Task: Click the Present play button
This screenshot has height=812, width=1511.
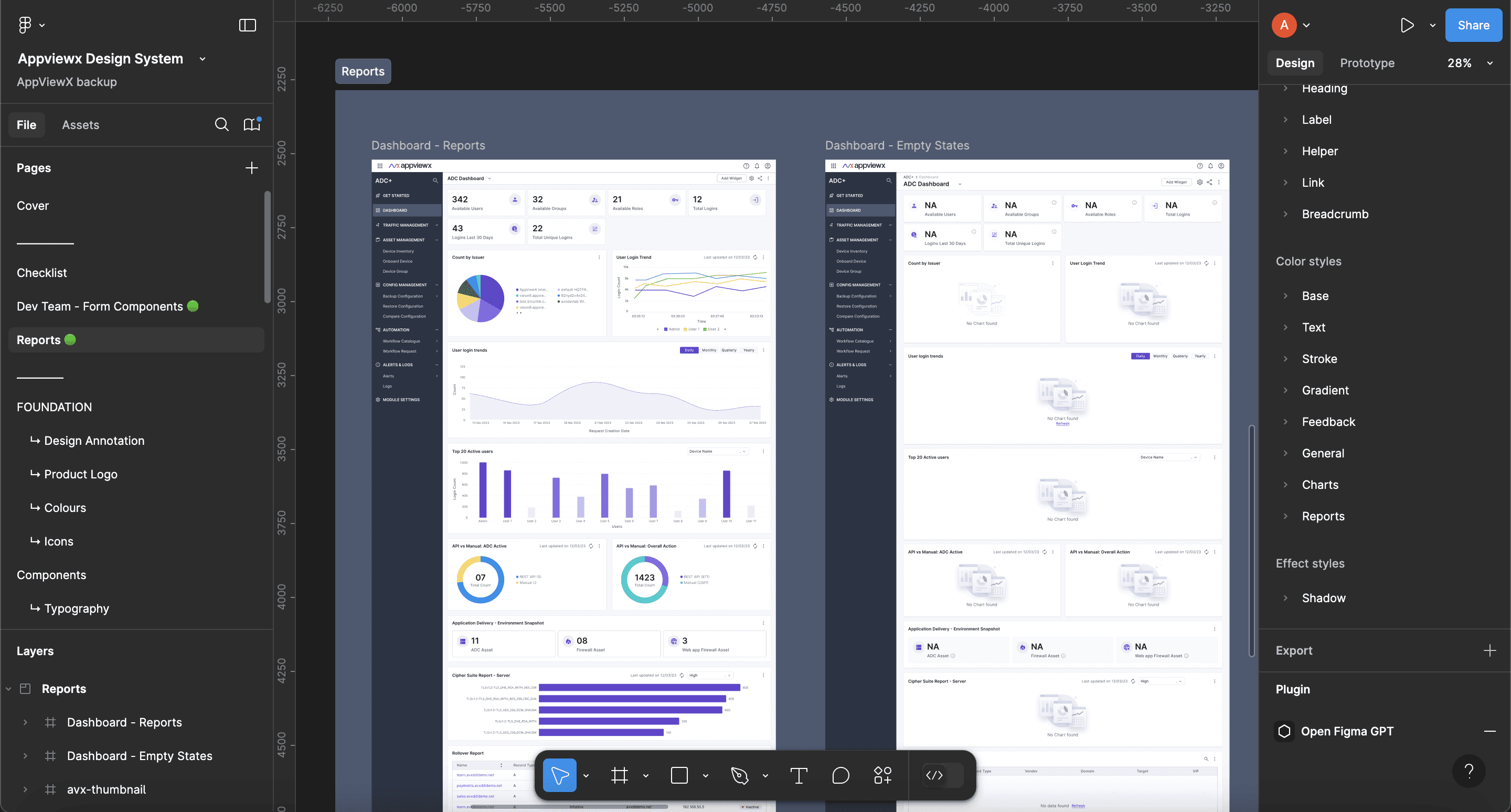Action: pyautogui.click(x=1407, y=25)
